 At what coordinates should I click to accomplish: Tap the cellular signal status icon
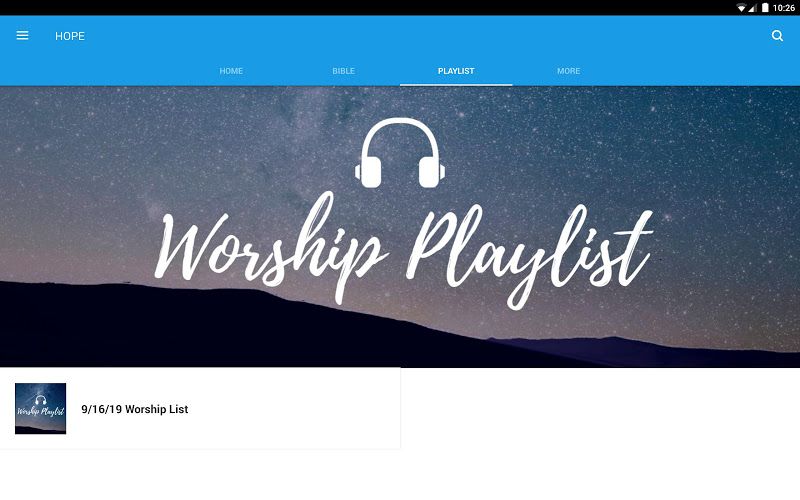[x=752, y=8]
